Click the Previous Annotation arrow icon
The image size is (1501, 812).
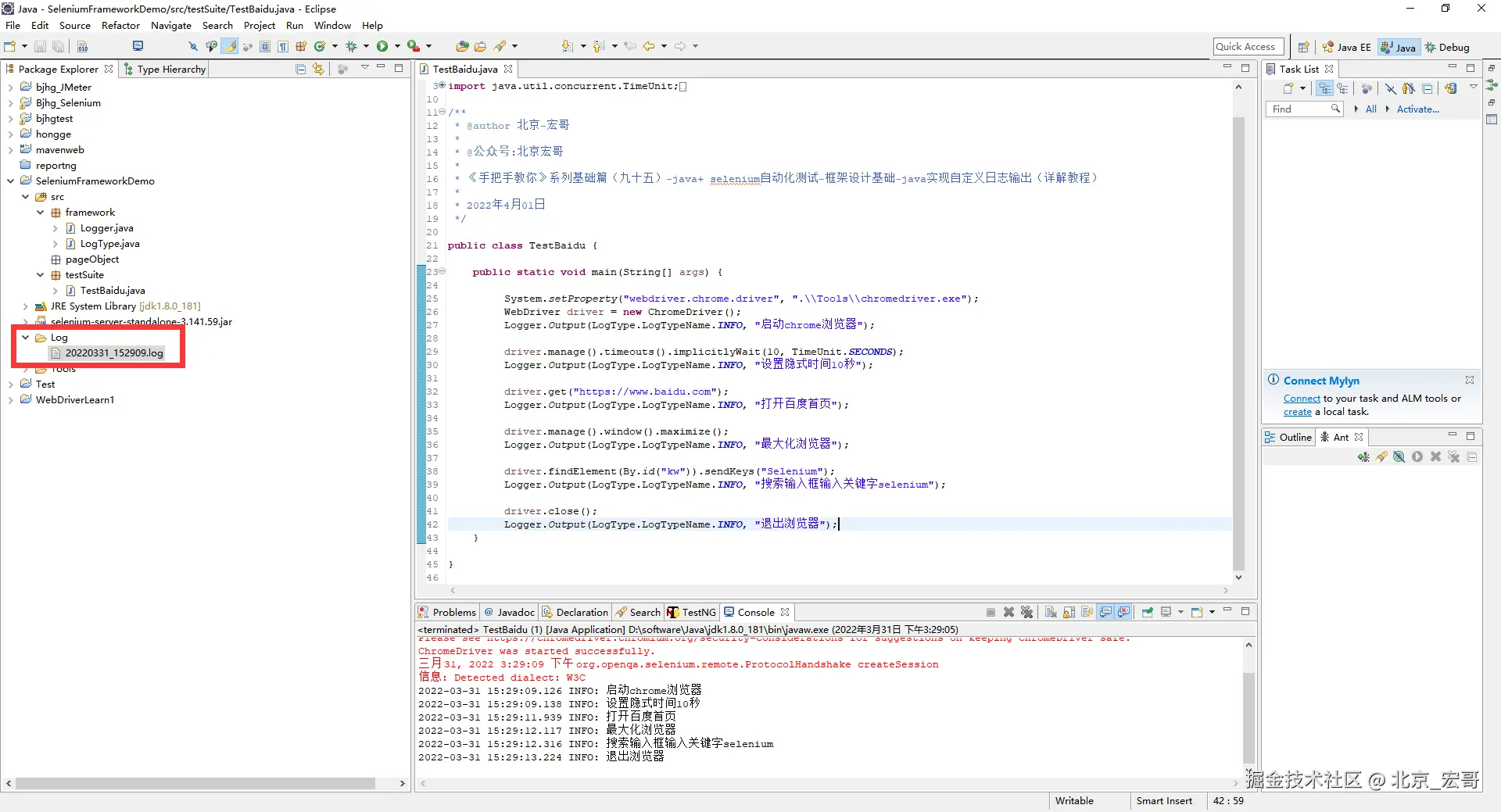(x=599, y=46)
